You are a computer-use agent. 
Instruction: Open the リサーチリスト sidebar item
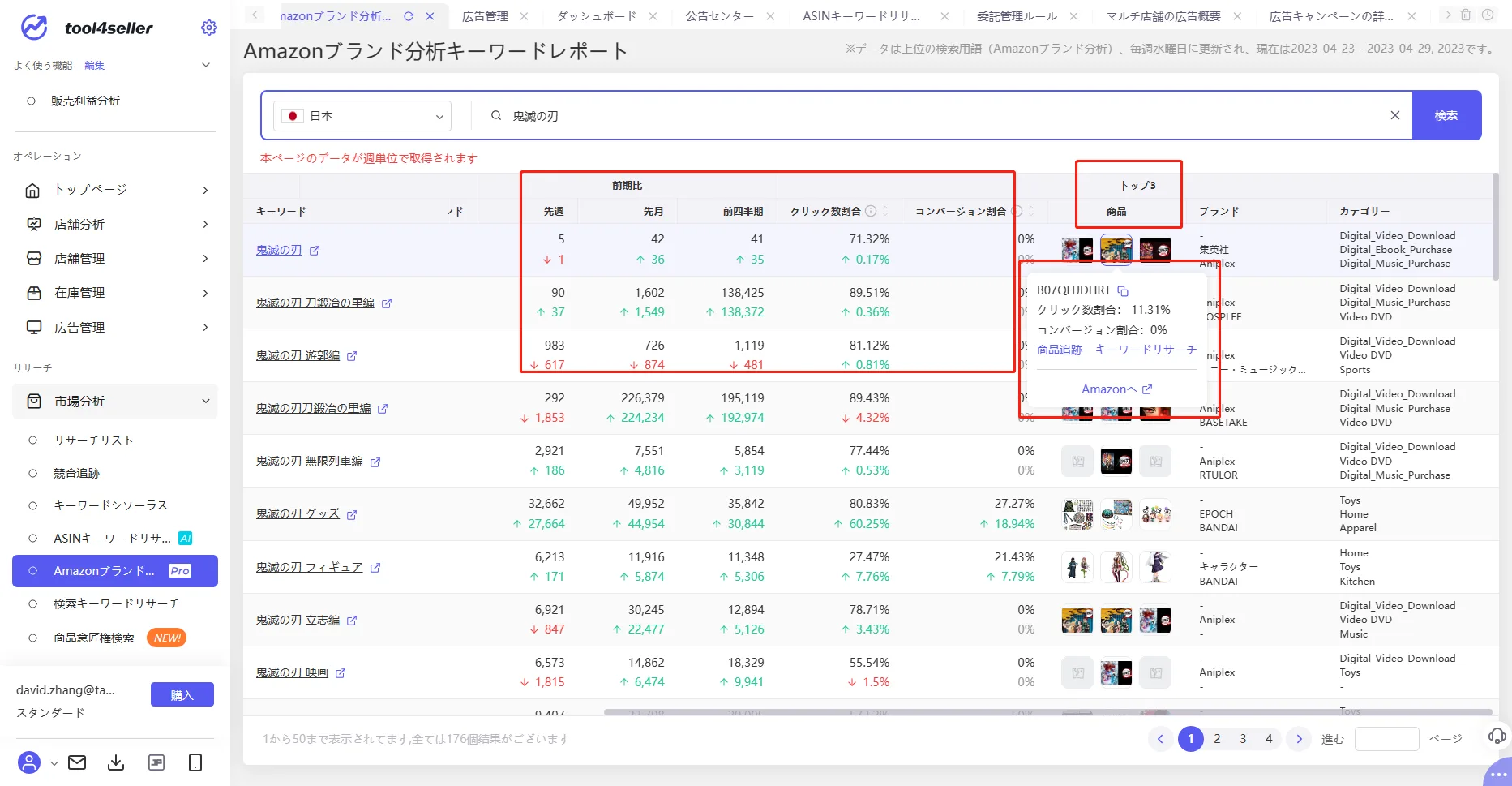(93, 440)
